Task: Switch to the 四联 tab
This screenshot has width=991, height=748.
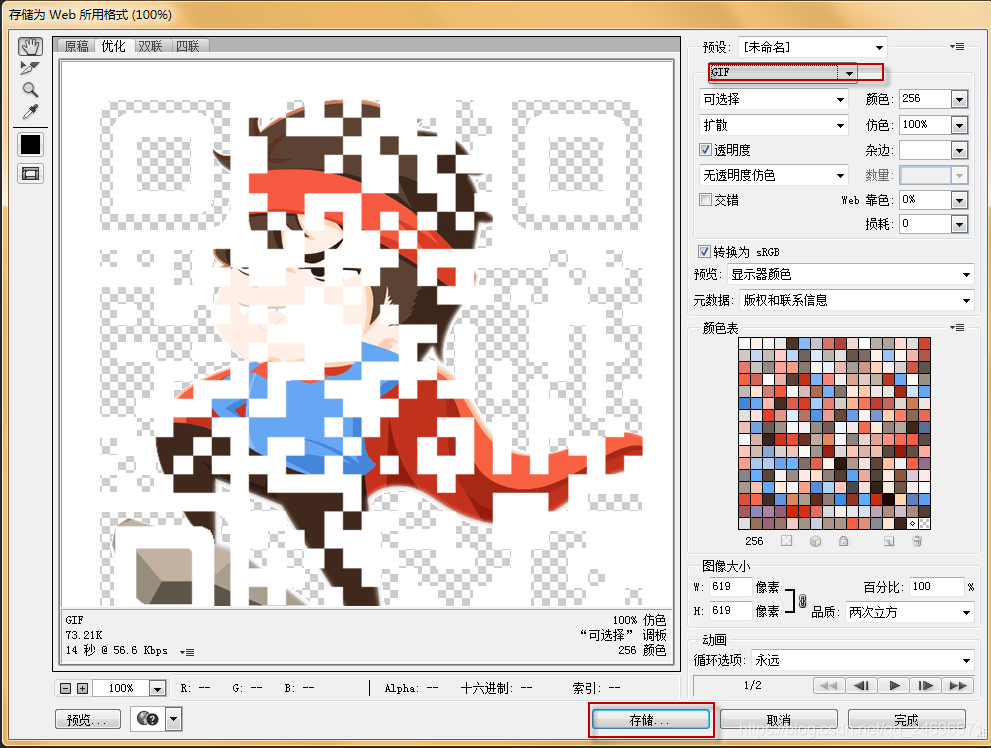Action: pyautogui.click(x=188, y=46)
